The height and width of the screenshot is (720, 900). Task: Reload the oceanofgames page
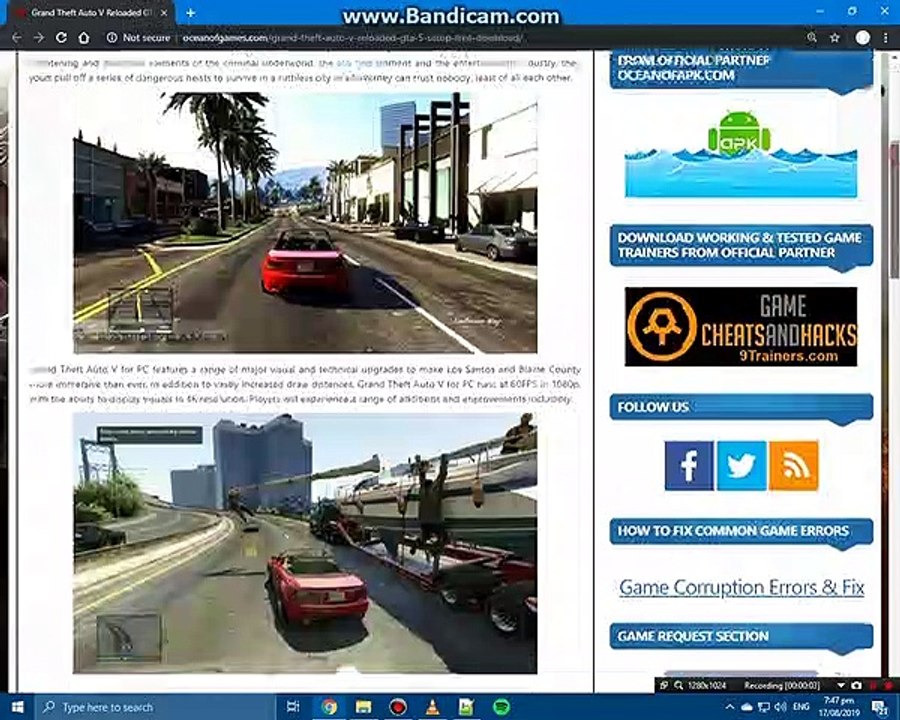(x=61, y=38)
